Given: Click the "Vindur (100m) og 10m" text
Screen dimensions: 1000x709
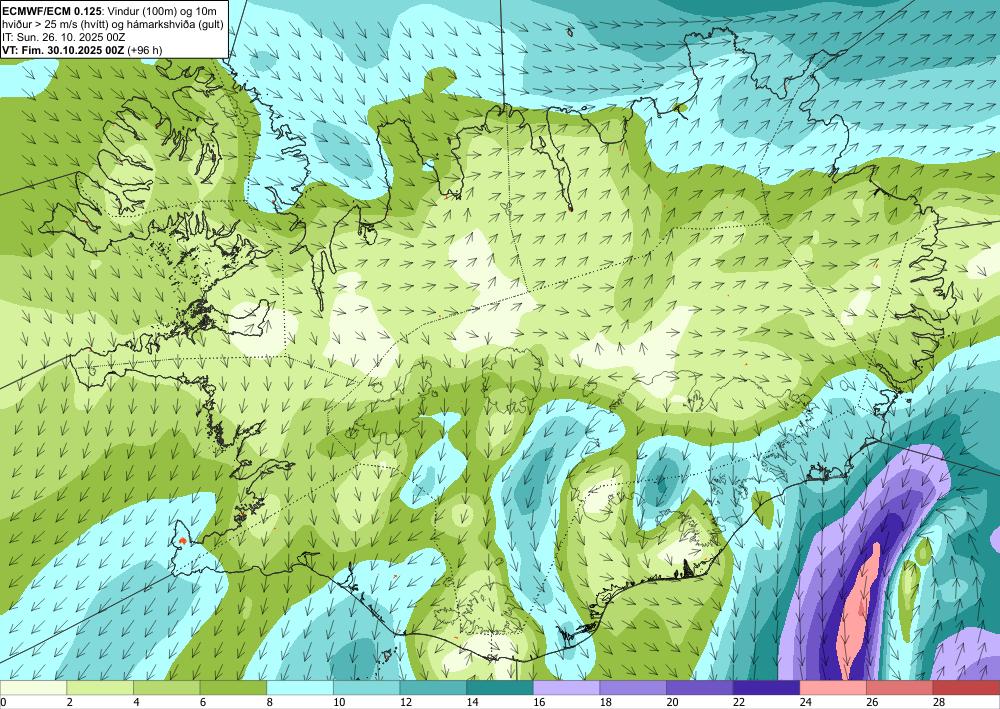Looking at the screenshot, I should coord(163,10).
